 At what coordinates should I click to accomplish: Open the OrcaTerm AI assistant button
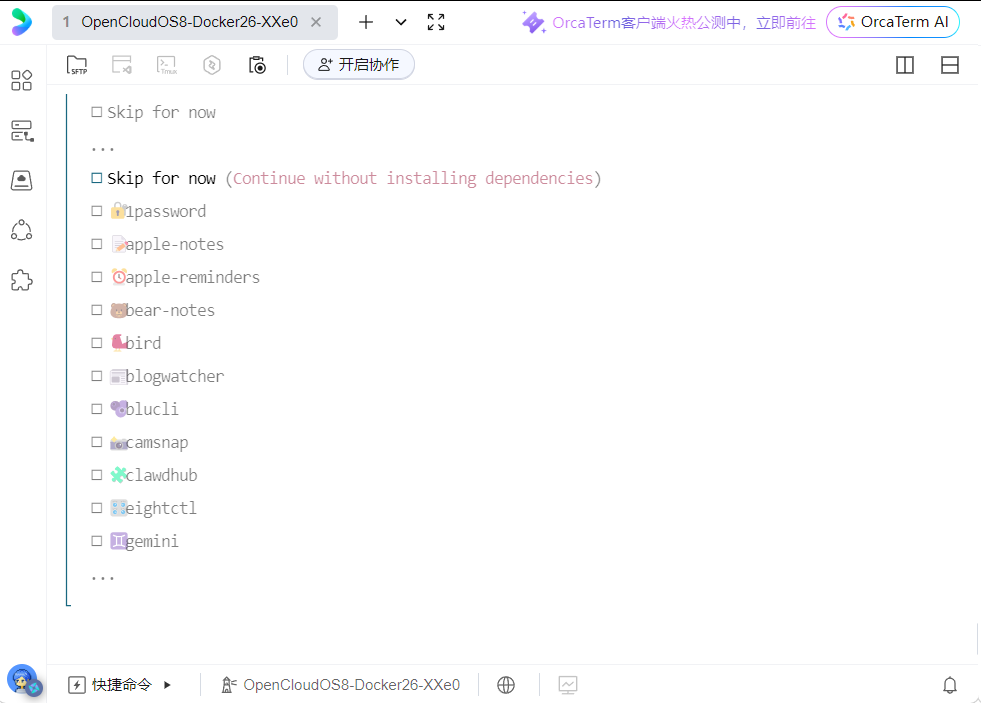(893, 22)
